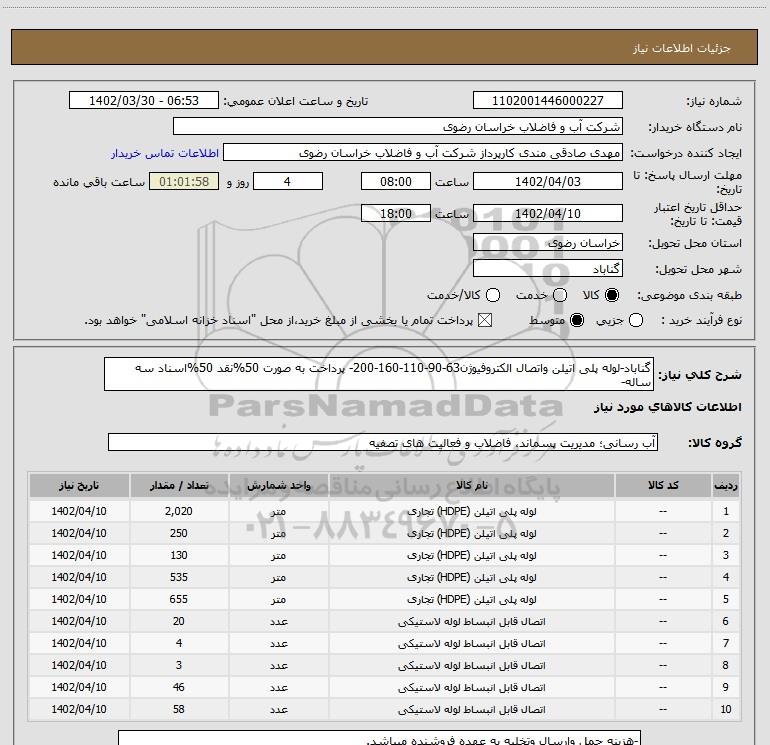The image size is (770, 745).
Task: Click quantity 46 in row 9
Action: pyautogui.click(x=179, y=687)
